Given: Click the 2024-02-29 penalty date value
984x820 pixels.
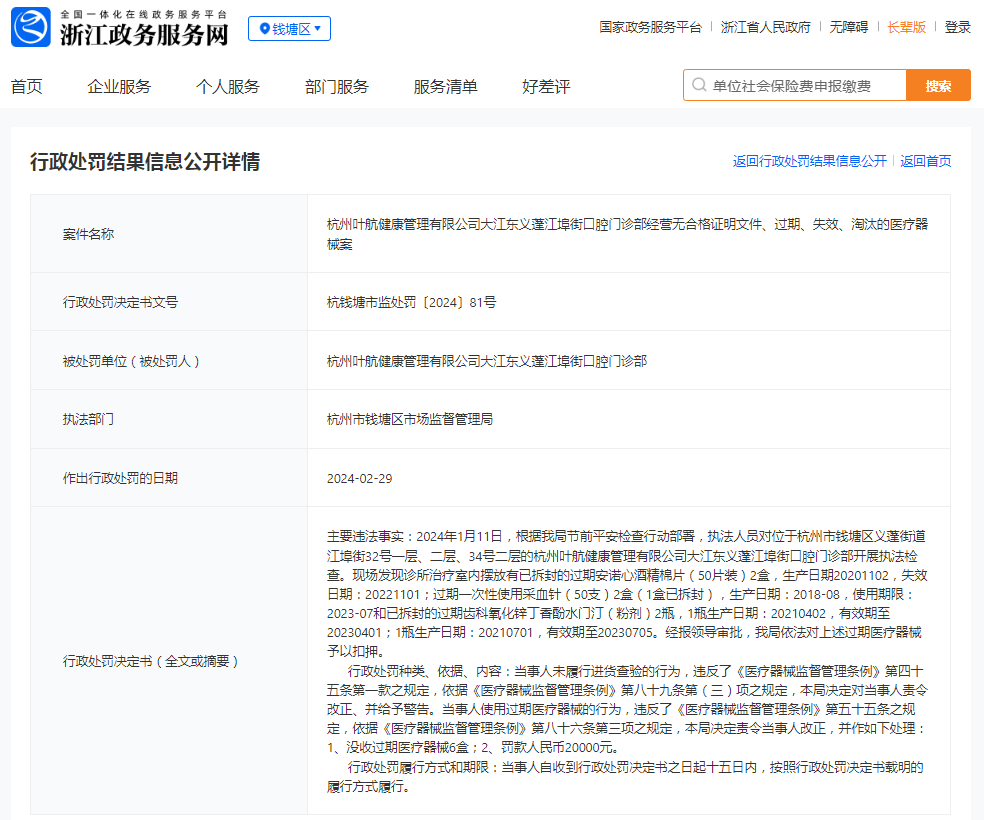Looking at the screenshot, I should [360, 478].
